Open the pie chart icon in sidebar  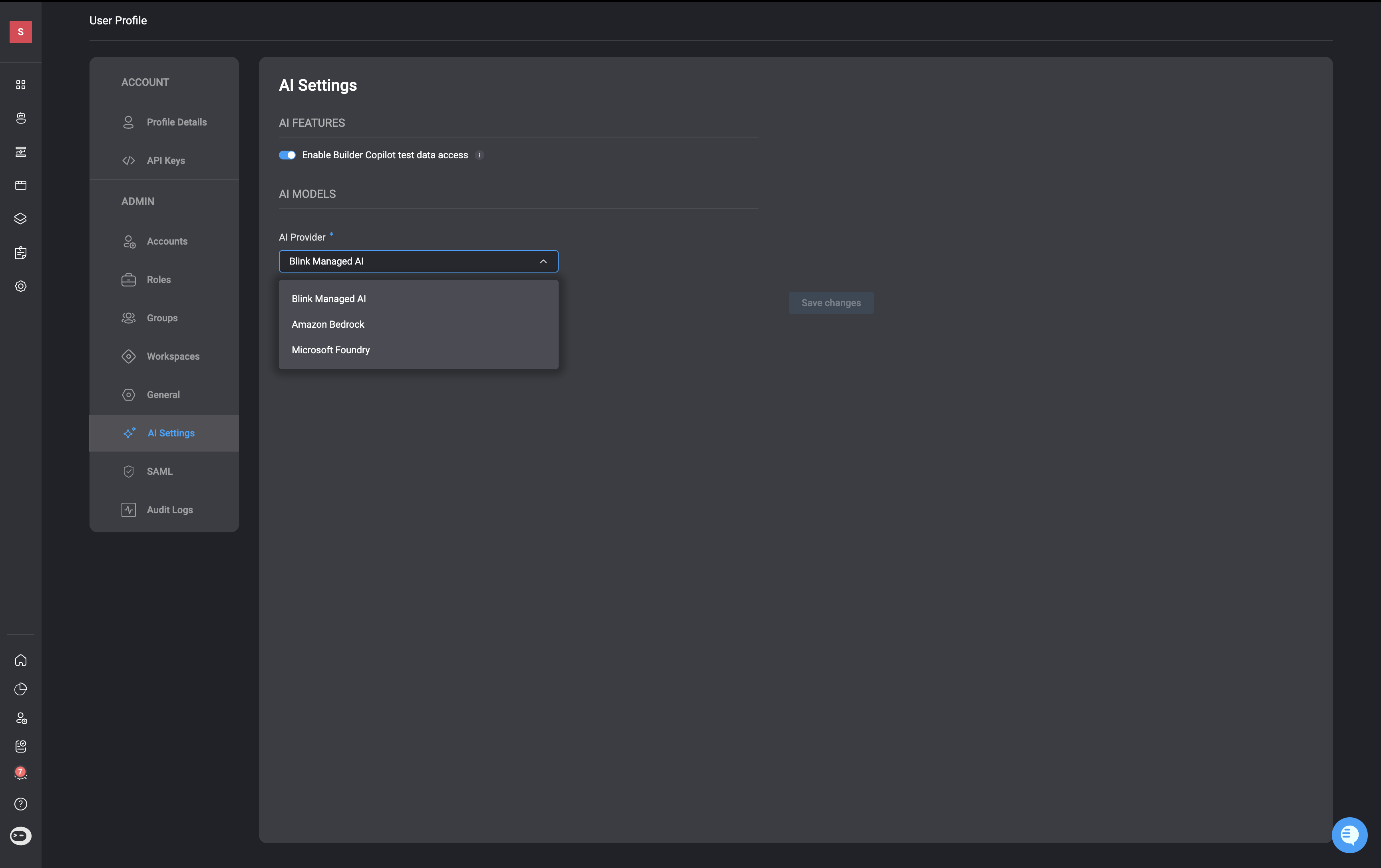(x=21, y=689)
